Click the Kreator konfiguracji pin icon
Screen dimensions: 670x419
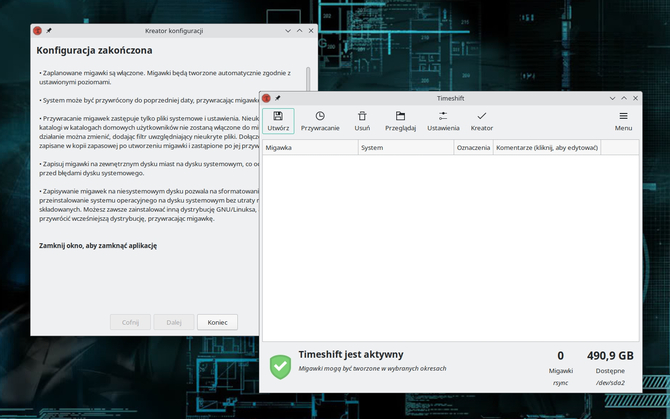[49, 31]
